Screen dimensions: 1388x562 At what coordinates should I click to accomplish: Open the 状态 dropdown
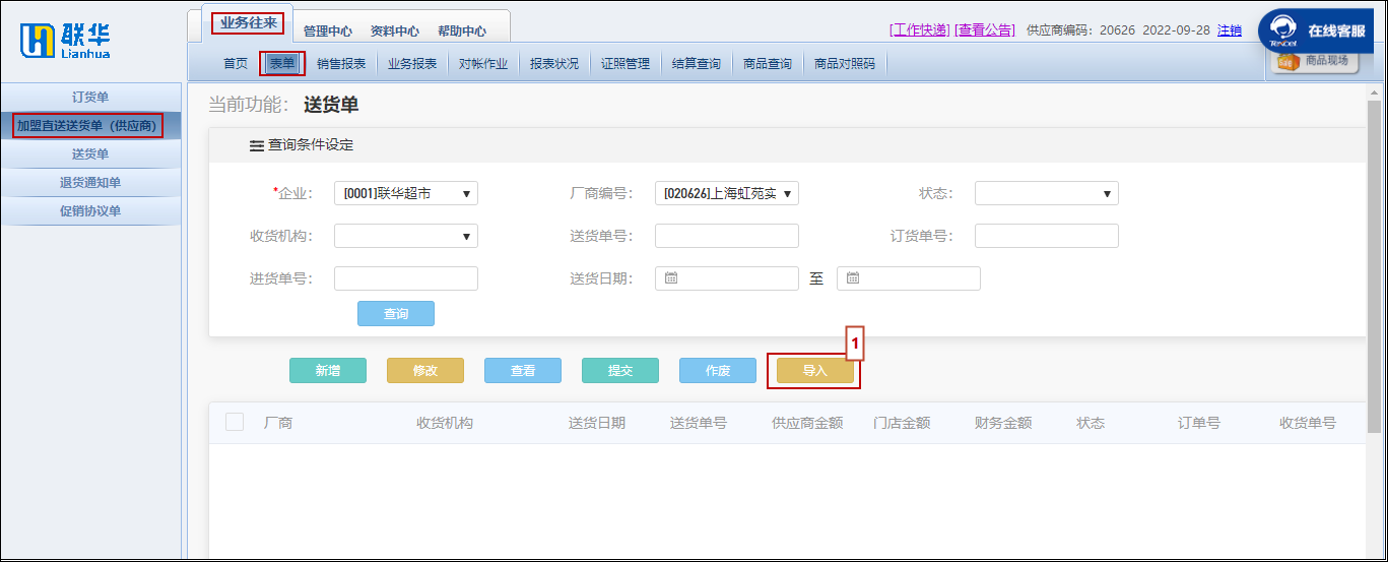[x=1047, y=194]
